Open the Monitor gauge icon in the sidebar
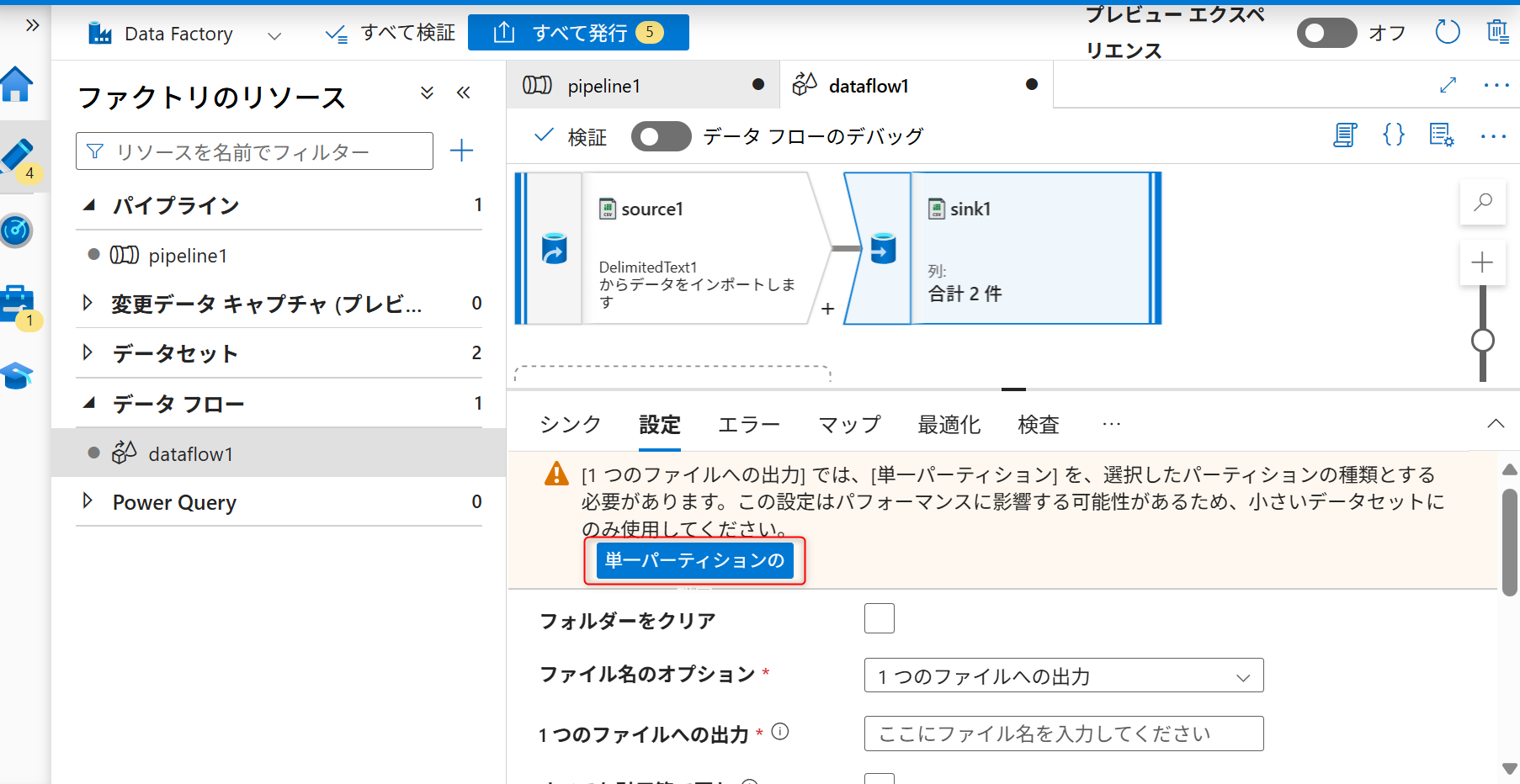The width and height of the screenshot is (1520, 784). pos(17,231)
